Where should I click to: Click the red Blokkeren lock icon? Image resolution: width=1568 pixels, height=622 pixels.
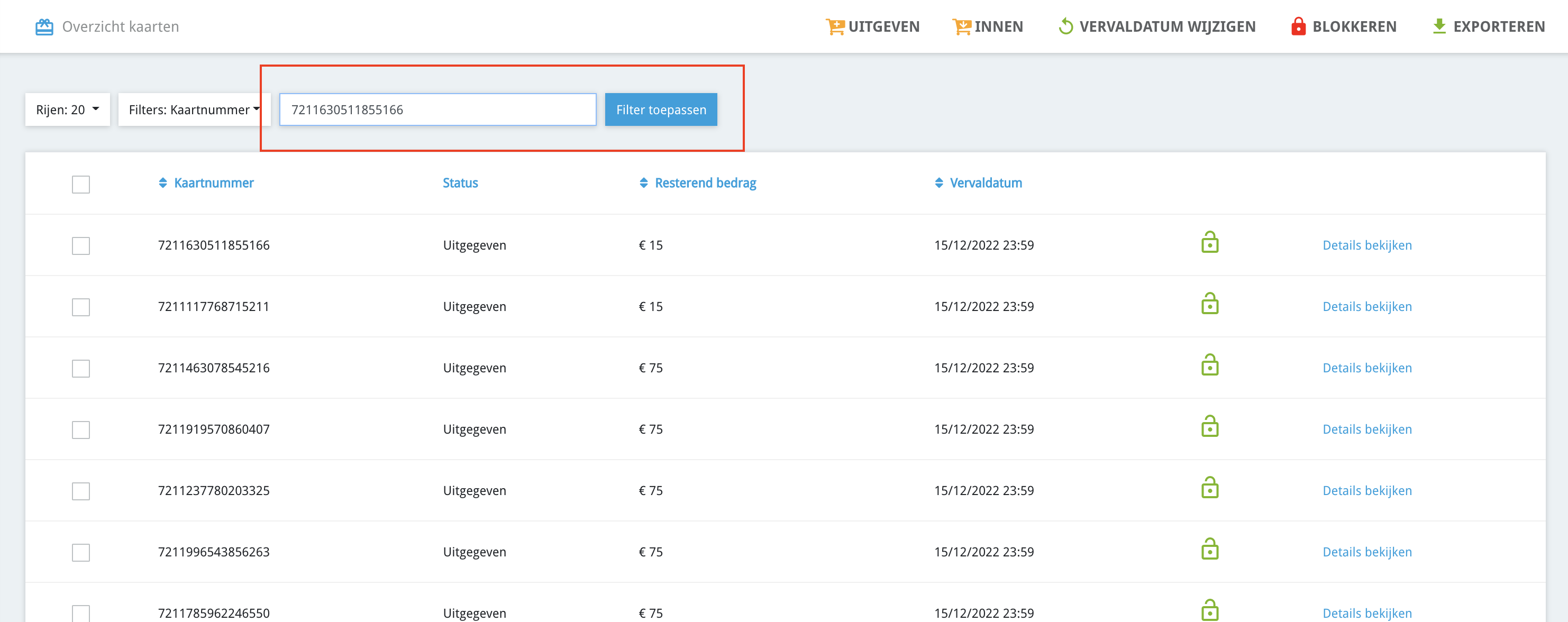[x=1298, y=27]
